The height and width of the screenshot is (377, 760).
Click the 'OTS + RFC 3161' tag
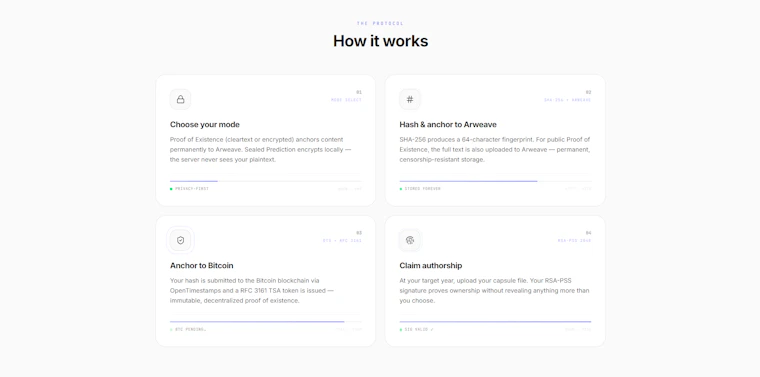[342, 241]
